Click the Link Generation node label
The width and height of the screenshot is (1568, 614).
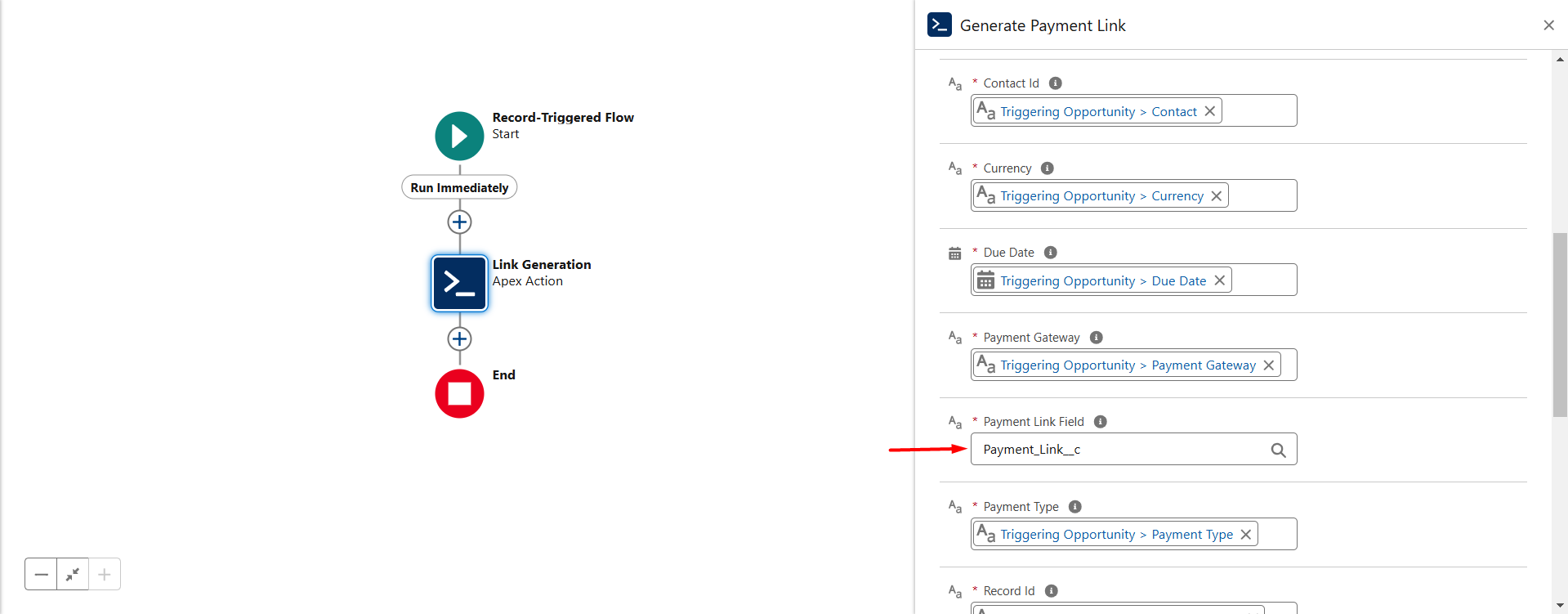click(541, 265)
